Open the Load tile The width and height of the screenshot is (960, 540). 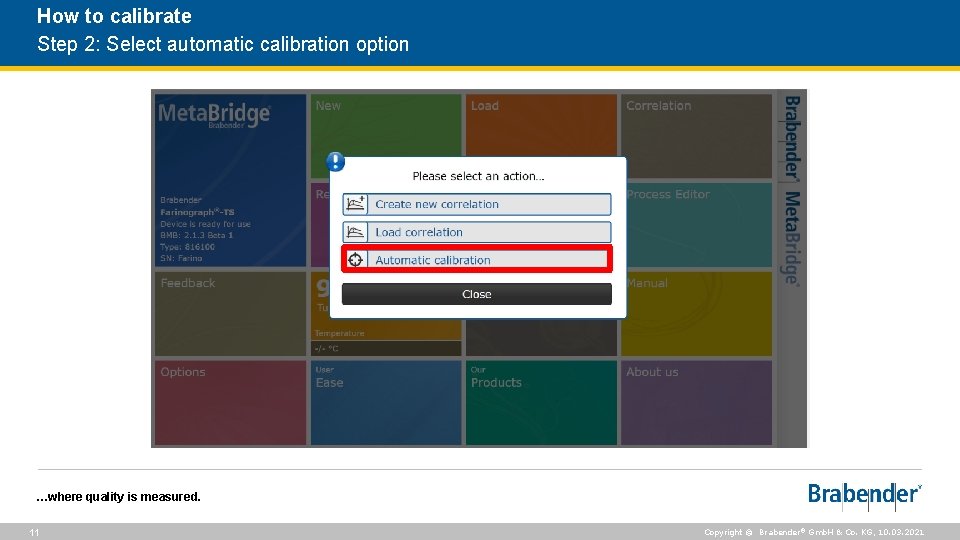click(x=541, y=125)
